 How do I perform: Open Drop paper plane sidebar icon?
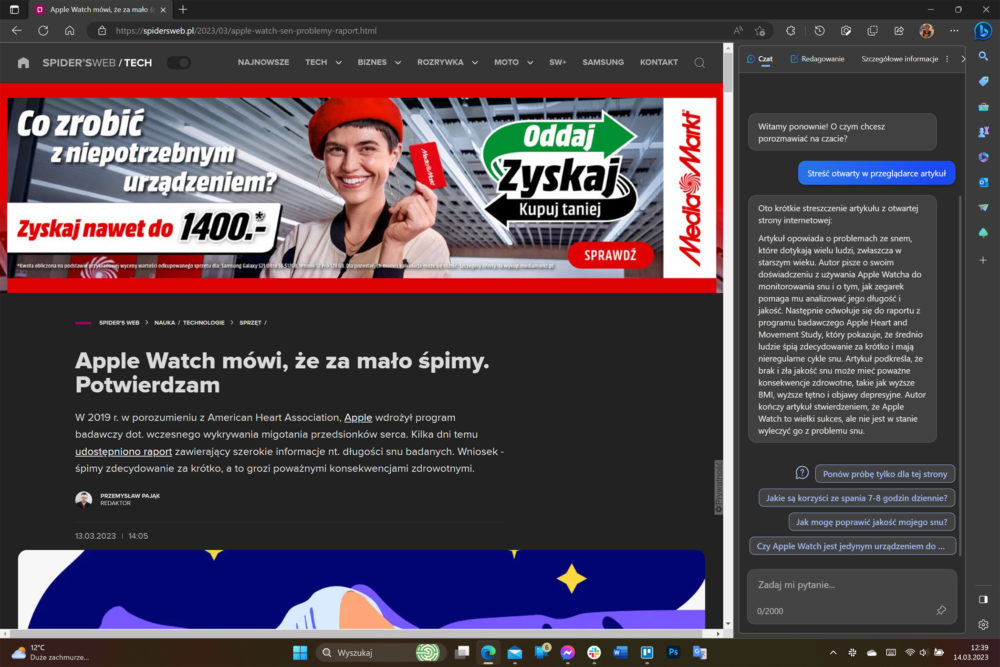983,207
